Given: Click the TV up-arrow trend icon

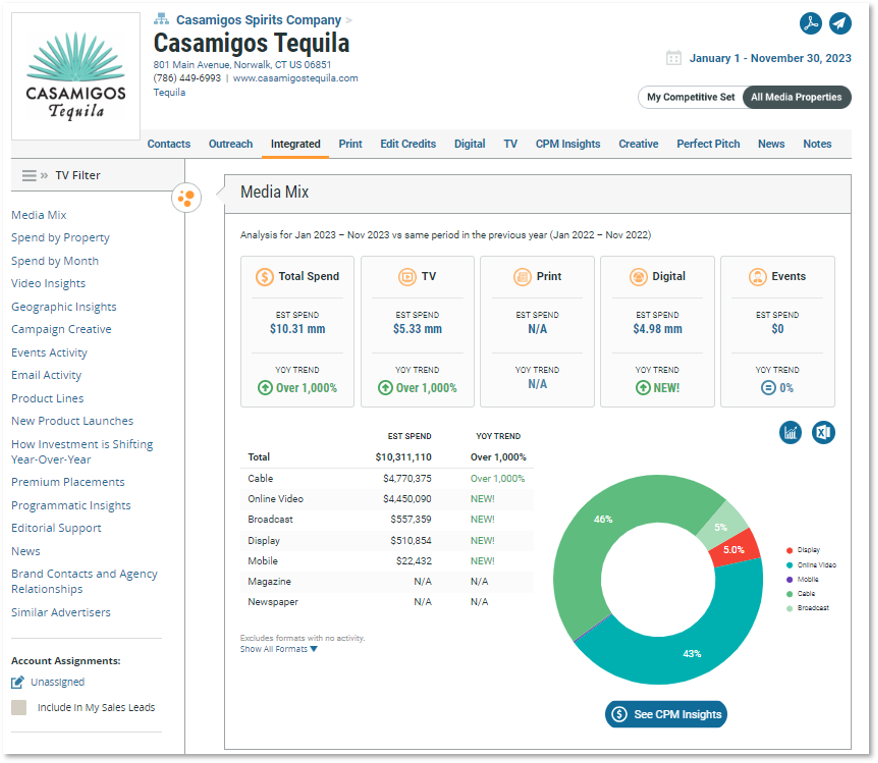Looking at the screenshot, I should click(x=385, y=387).
